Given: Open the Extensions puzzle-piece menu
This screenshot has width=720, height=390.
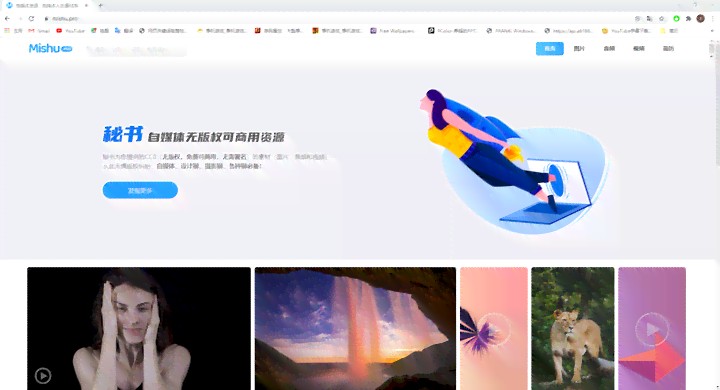Looking at the screenshot, I should pyautogui.click(x=688, y=19).
